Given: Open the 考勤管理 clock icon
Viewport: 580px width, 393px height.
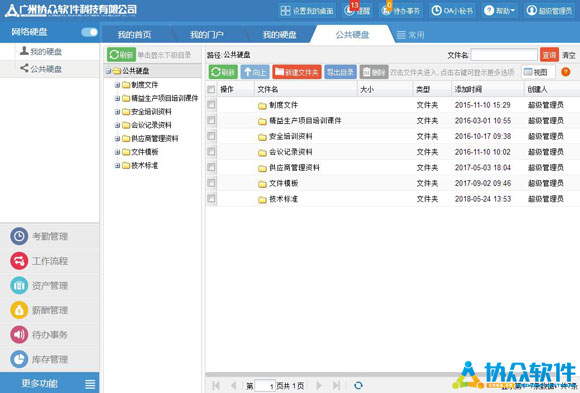Looking at the screenshot, I should click(x=19, y=236).
